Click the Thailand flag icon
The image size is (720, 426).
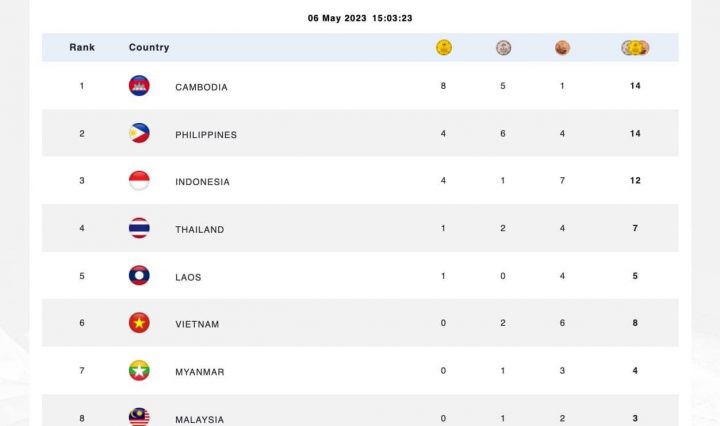click(139, 228)
